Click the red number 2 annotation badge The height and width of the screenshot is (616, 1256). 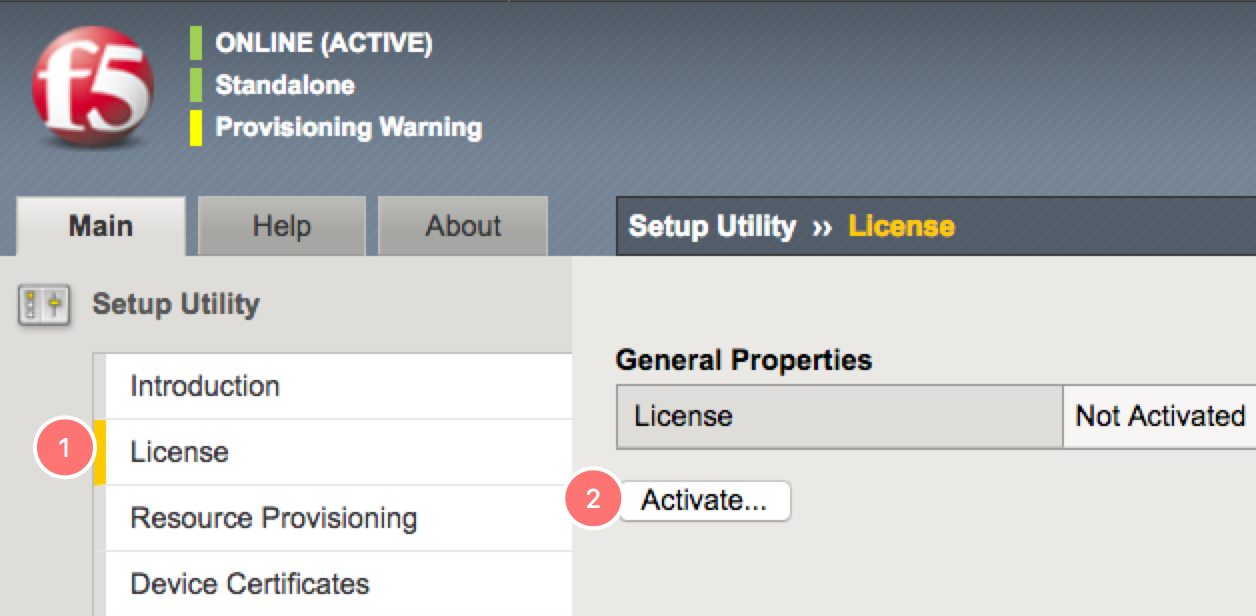click(x=593, y=499)
